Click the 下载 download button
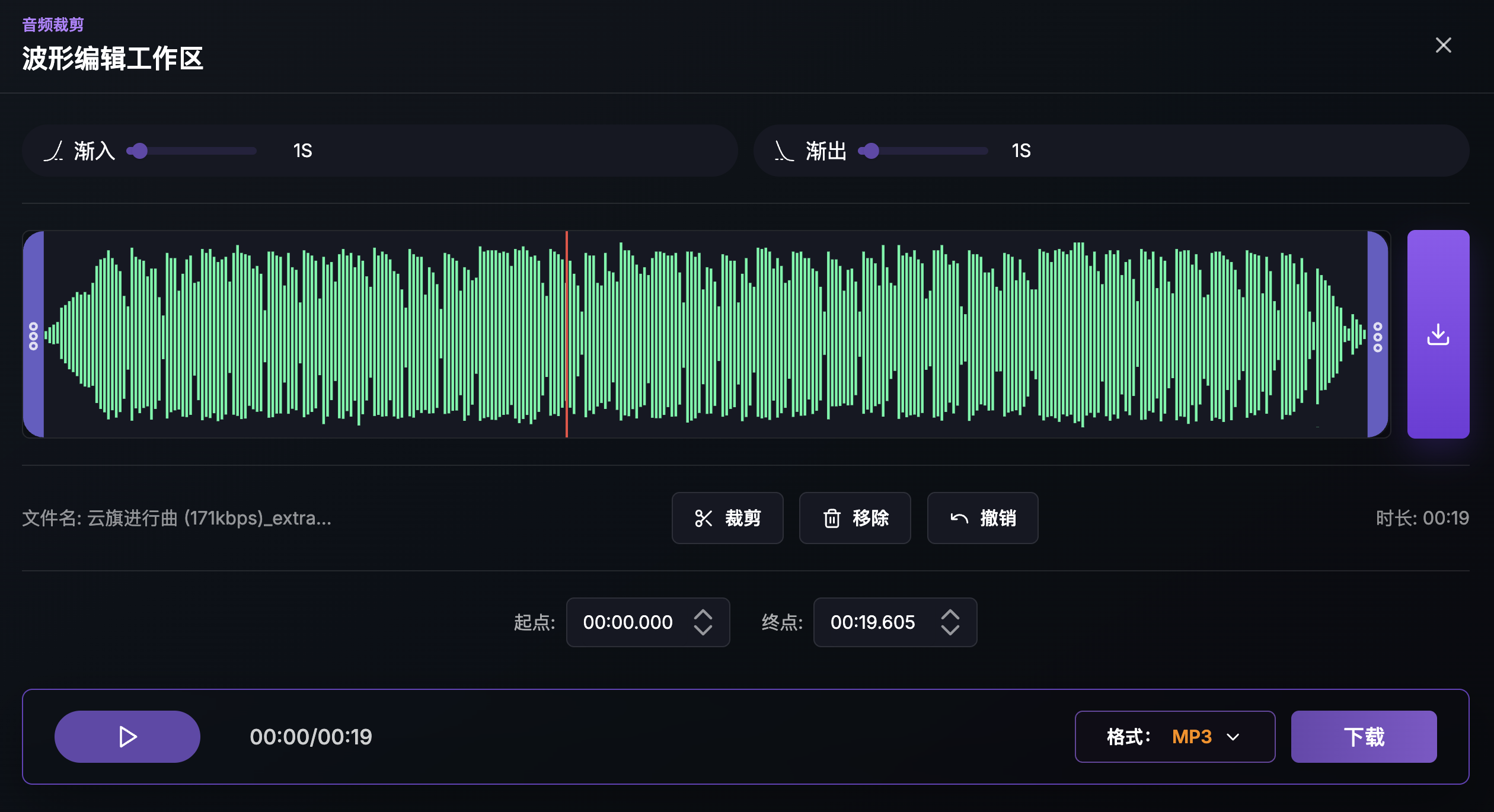This screenshot has height=812, width=1494. tap(1364, 737)
